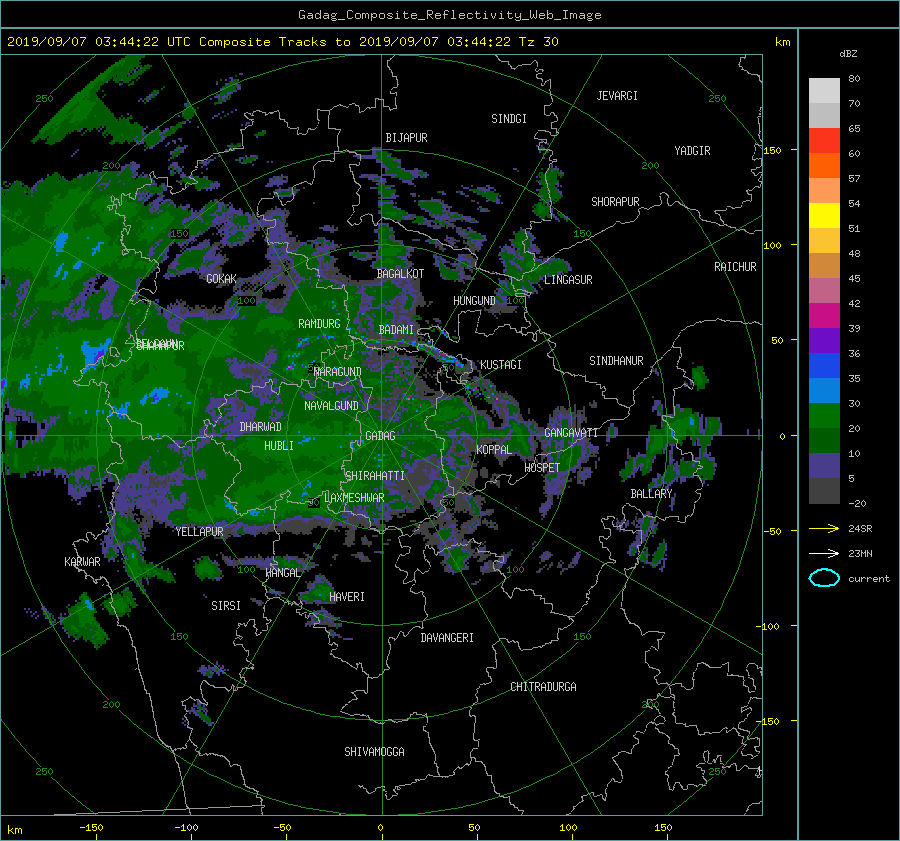This screenshot has height=841, width=900.
Task: Click the GADAG radar center label
Action: pyautogui.click(x=380, y=436)
